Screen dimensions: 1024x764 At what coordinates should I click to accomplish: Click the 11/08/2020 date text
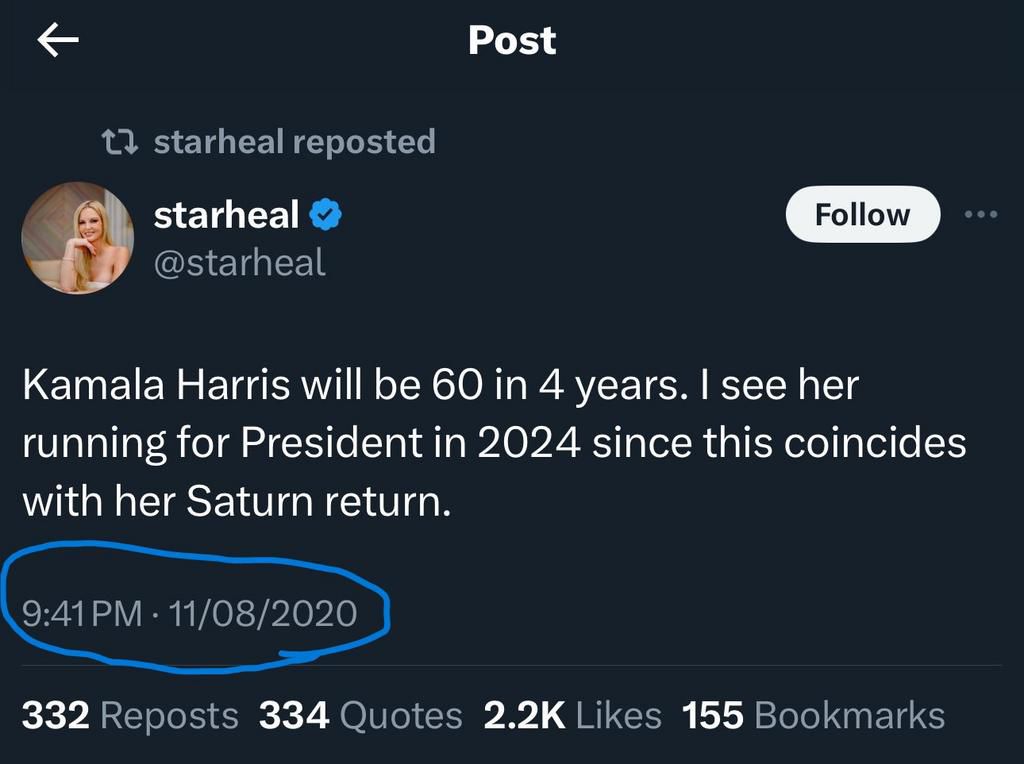262,616
